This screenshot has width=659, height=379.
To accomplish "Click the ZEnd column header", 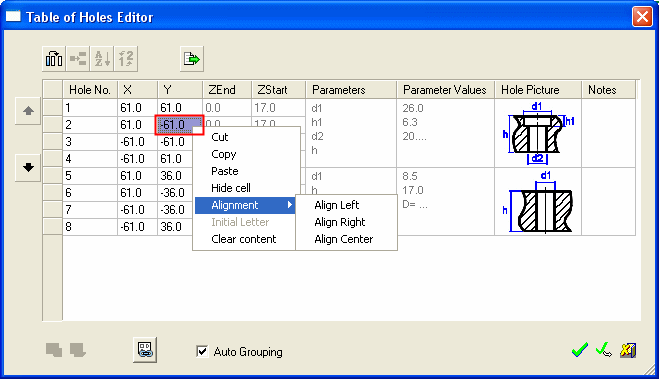I will pos(227,90).
